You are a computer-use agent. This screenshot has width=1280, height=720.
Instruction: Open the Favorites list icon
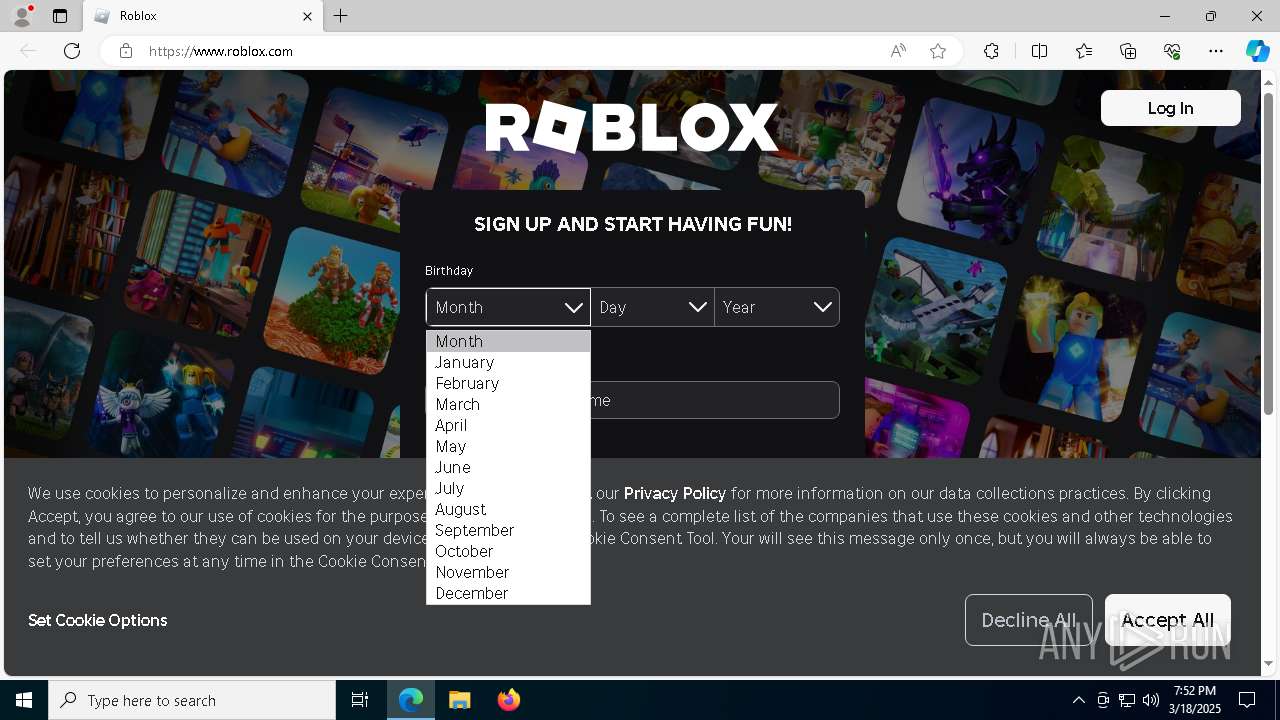[x=1084, y=51]
